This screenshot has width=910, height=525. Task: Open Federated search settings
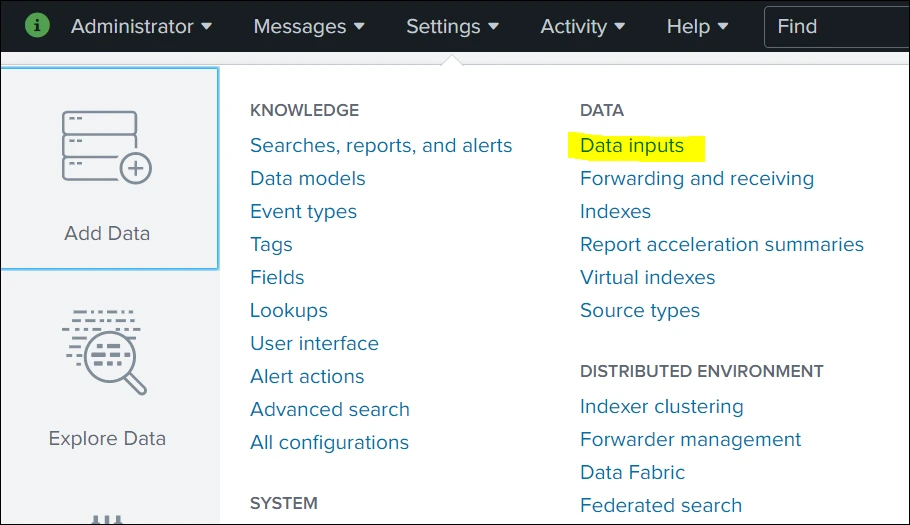(x=660, y=505)
